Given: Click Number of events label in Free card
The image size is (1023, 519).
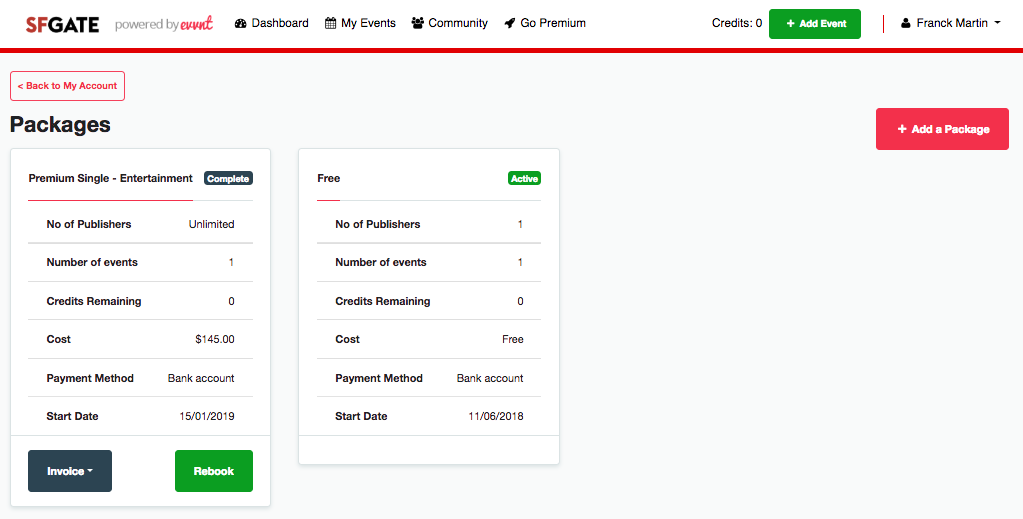Looking at the screenshot, I should (381, 262).
